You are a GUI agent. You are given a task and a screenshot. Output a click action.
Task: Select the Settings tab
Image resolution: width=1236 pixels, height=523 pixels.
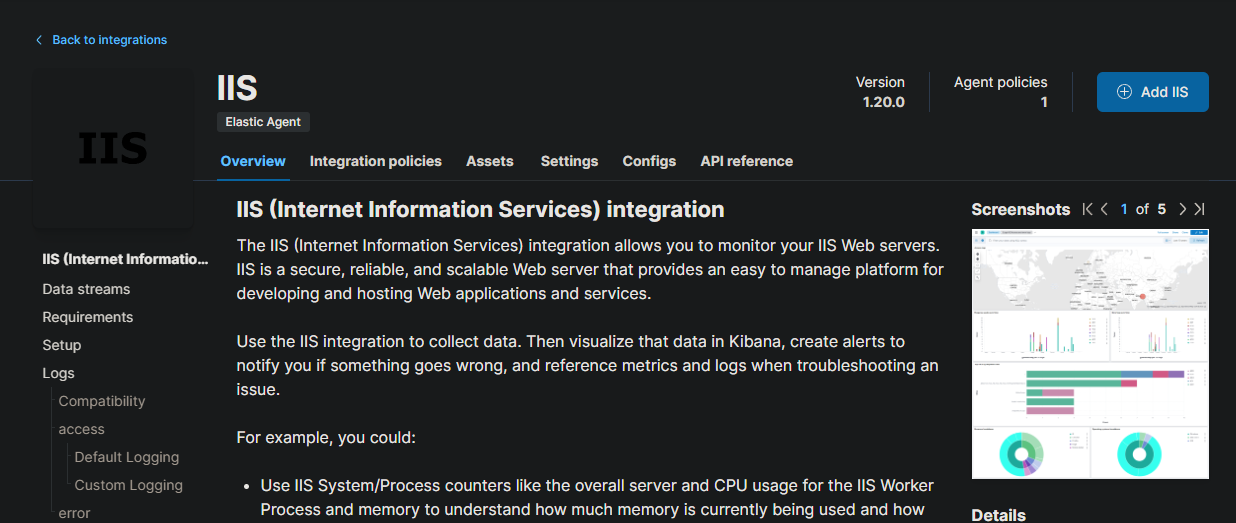tap(569, 161)
